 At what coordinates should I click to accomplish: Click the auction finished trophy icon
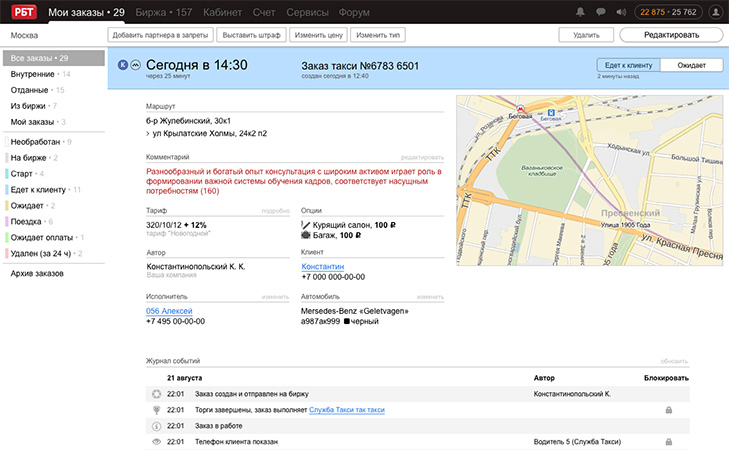point(157,410)
